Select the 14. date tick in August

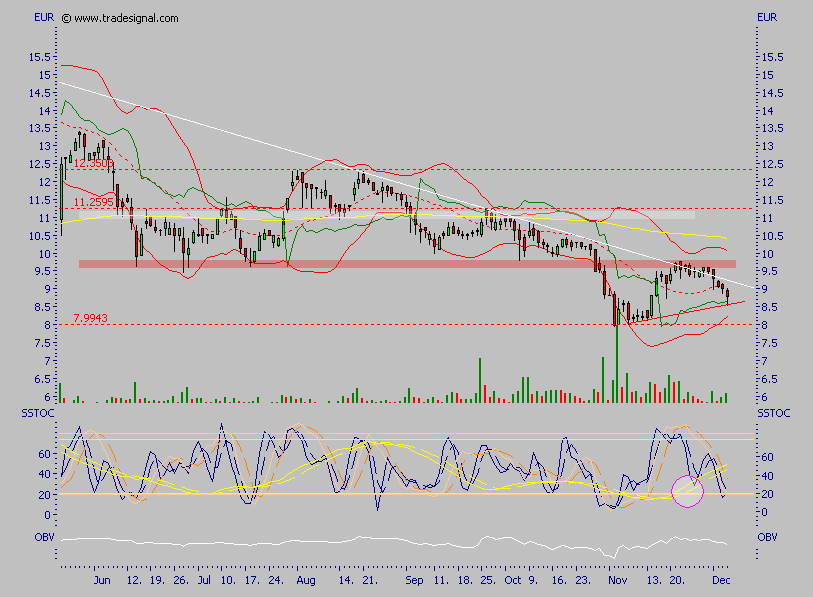coord(346,580)
